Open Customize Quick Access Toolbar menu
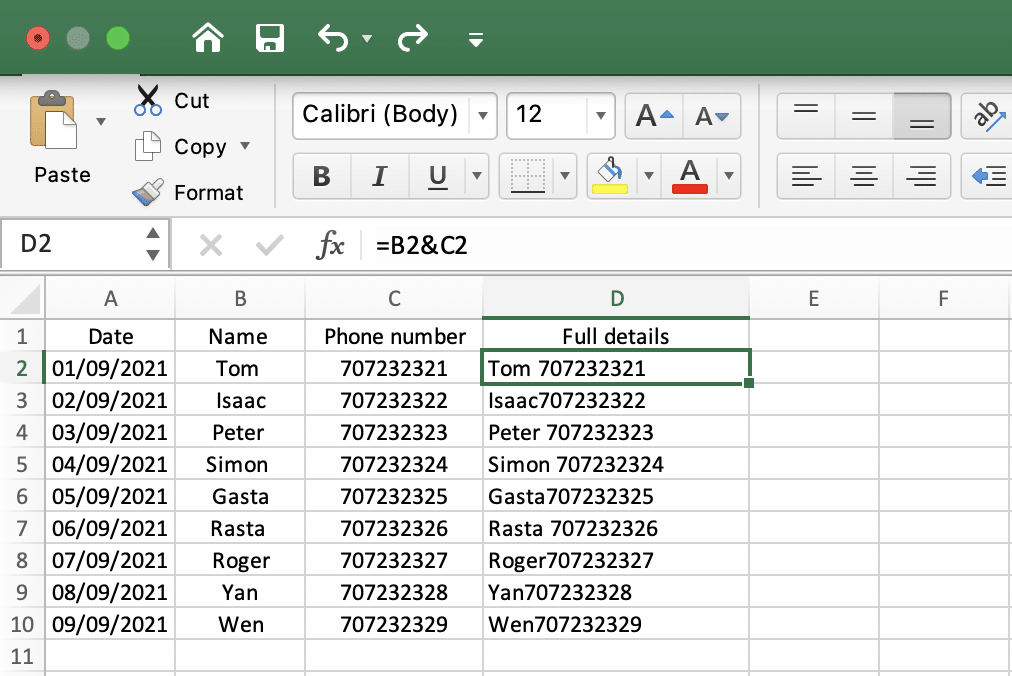Image resolution: width=1012 pixels, height=676 pixels. [x=476, y=40]
